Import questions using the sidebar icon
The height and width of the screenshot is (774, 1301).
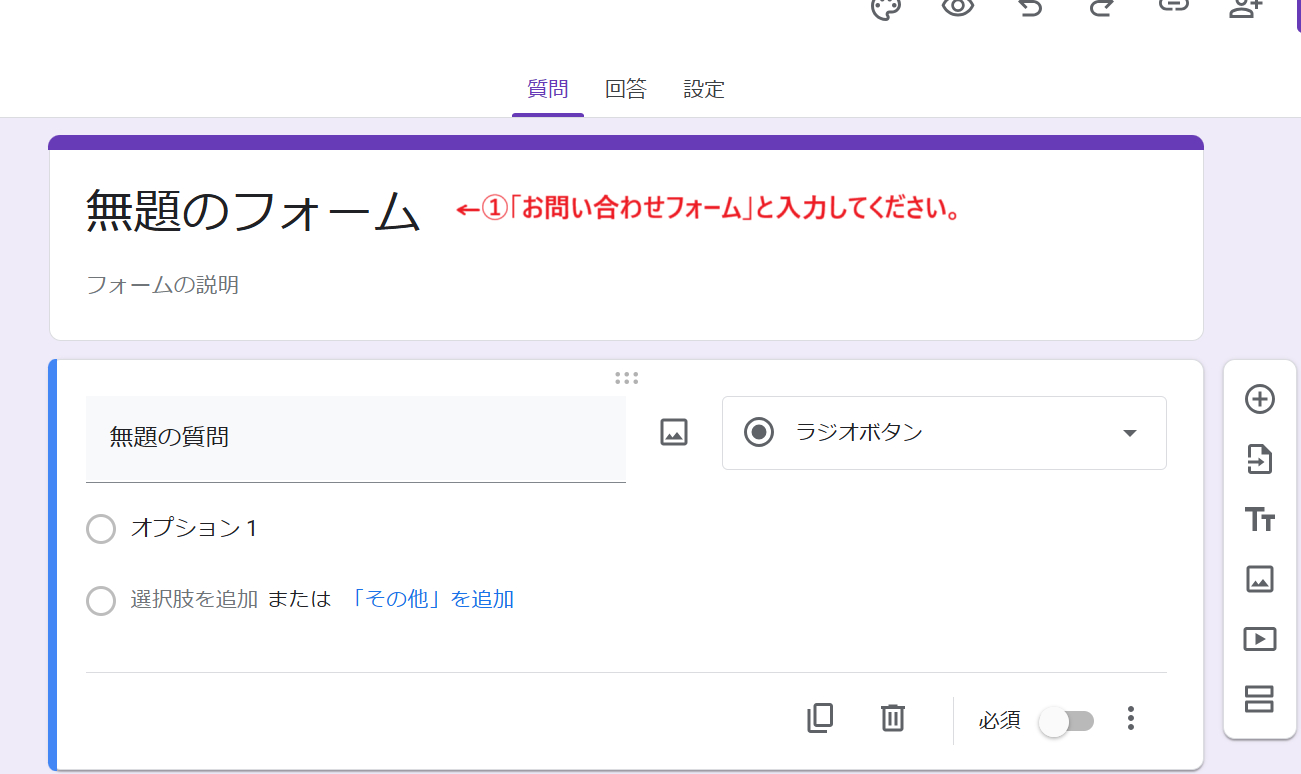point(1260,459)
